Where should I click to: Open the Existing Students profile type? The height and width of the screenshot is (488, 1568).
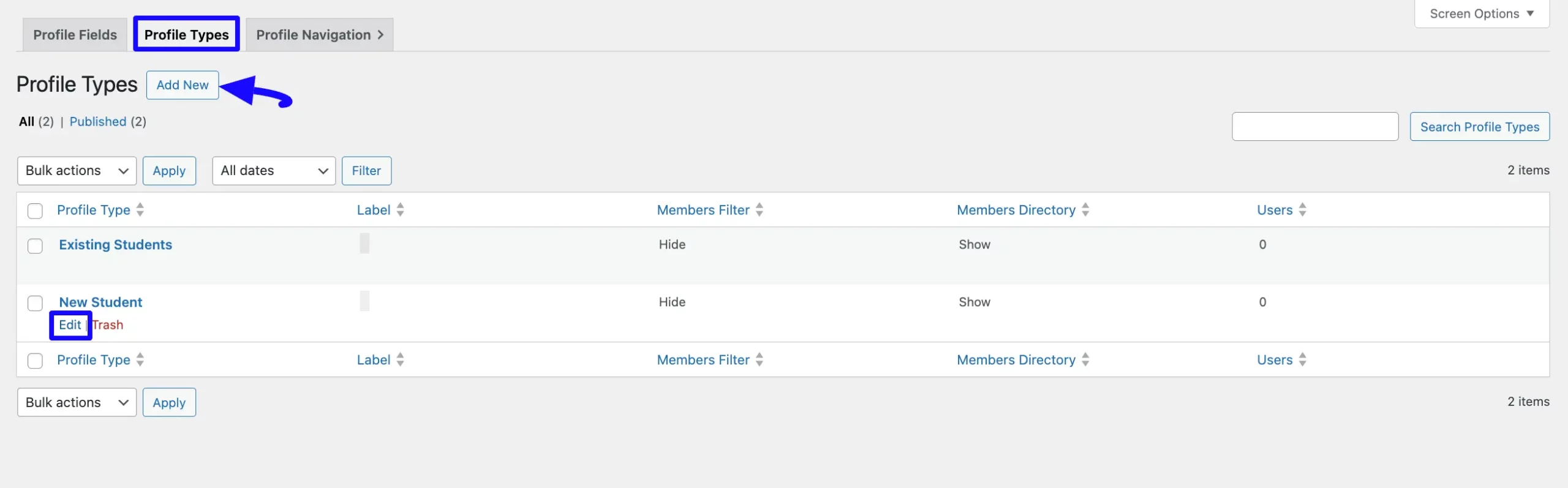(116, 245)
